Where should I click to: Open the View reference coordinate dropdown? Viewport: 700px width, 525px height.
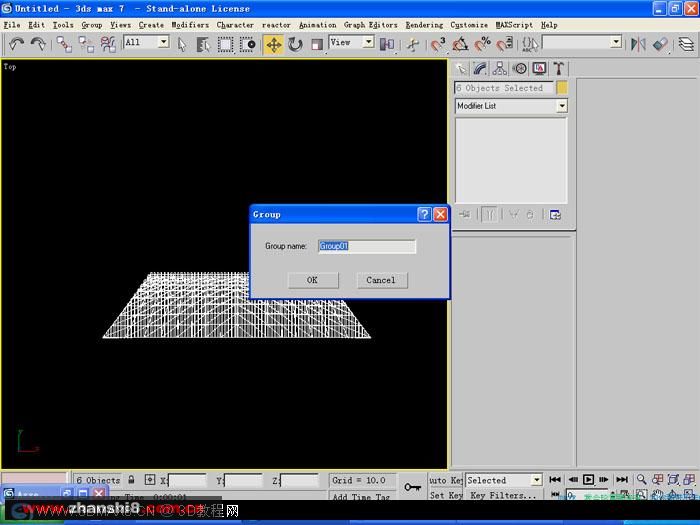click(x=351, y=42)
